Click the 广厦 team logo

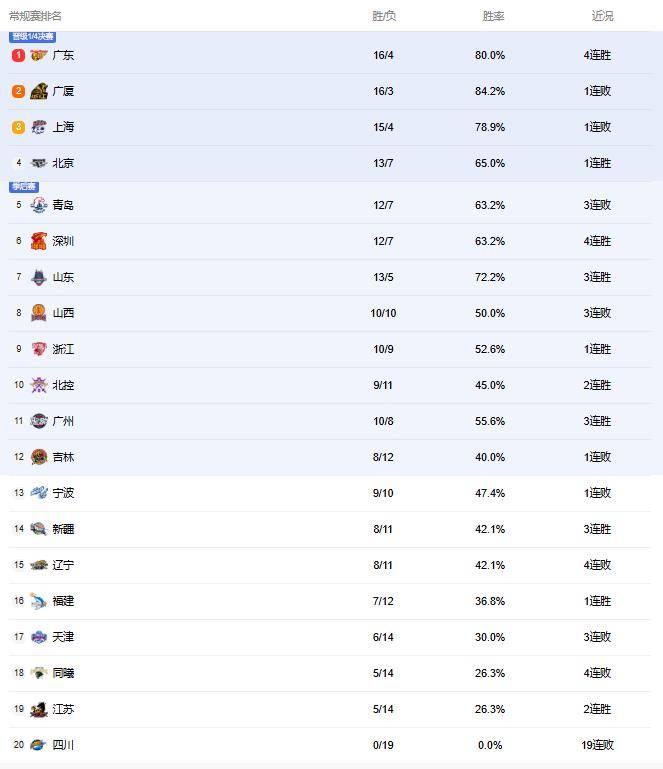[39, 91]
